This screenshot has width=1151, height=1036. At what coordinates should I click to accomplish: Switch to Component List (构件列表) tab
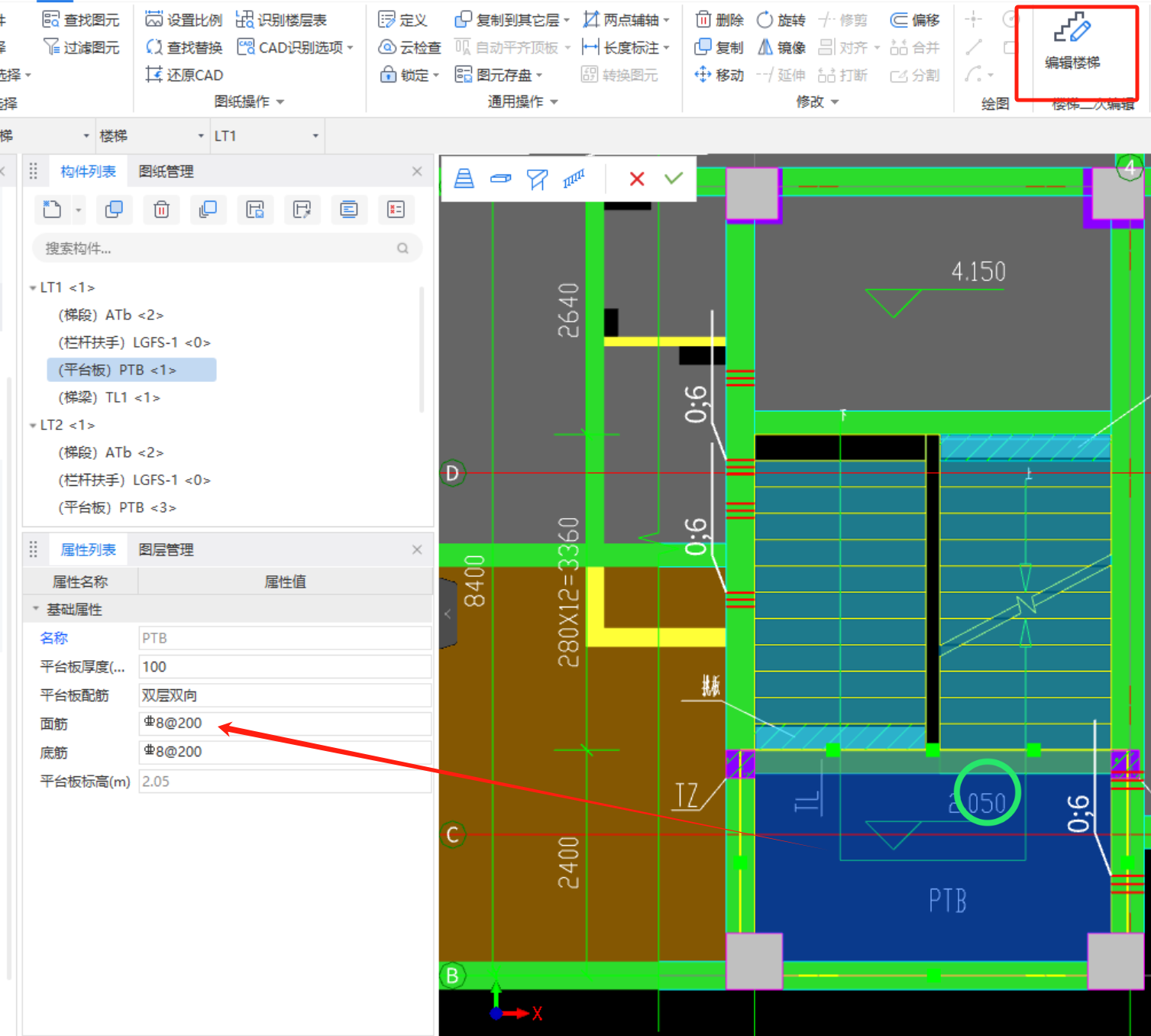pos(88,171)
